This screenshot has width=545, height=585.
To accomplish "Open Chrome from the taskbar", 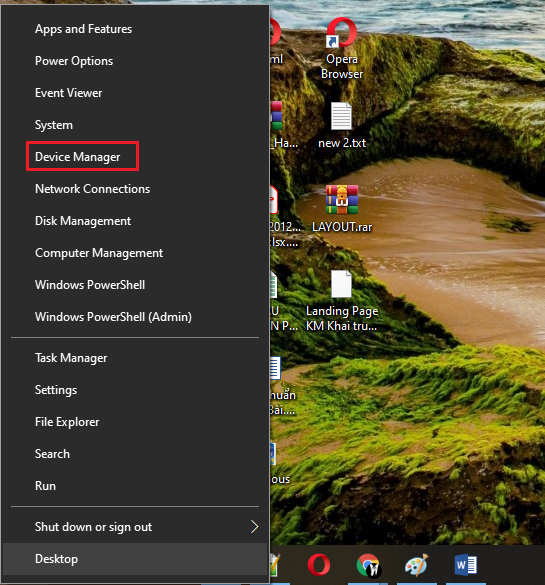I will click(x=368, y=565).
